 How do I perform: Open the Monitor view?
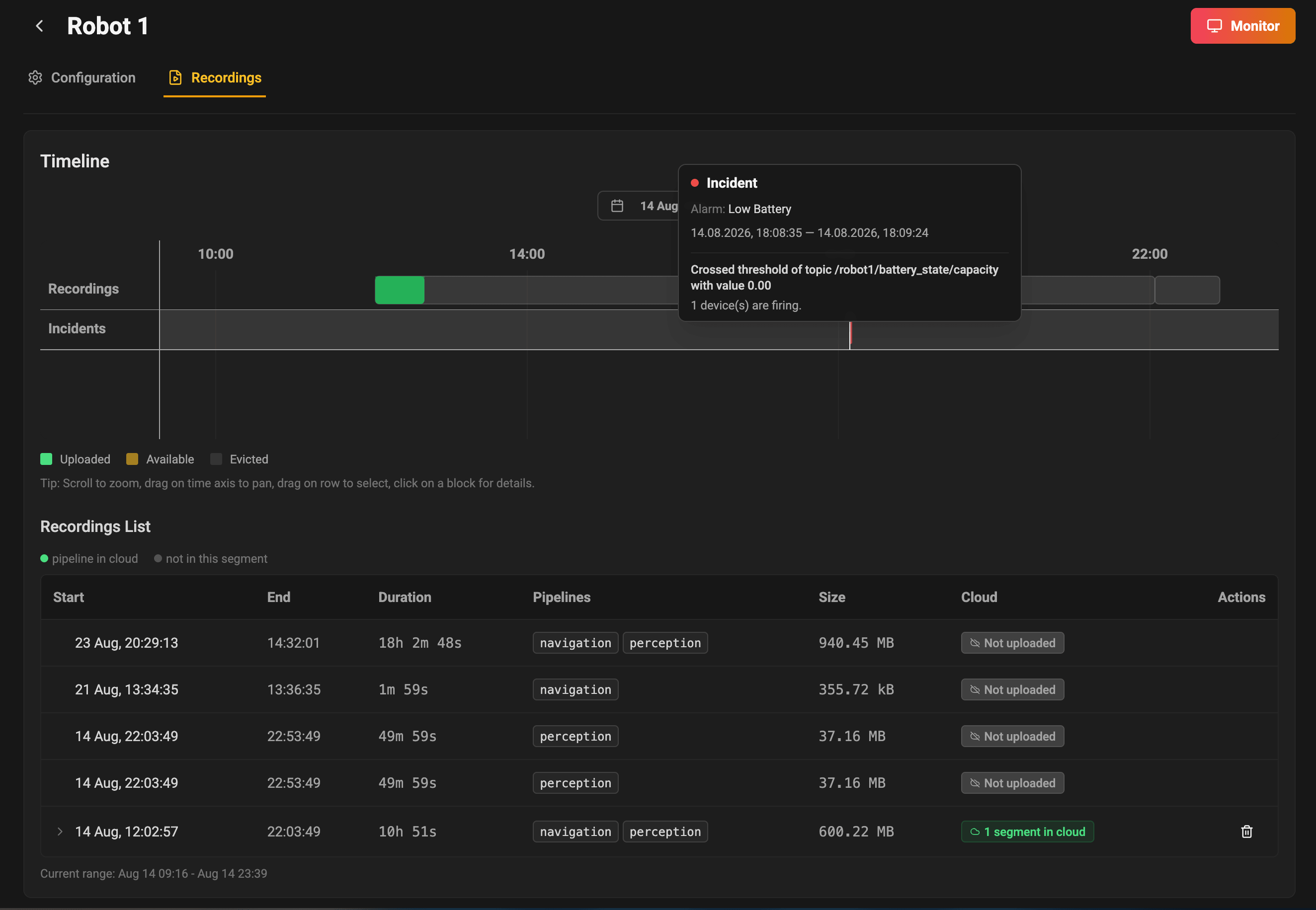1242,26
